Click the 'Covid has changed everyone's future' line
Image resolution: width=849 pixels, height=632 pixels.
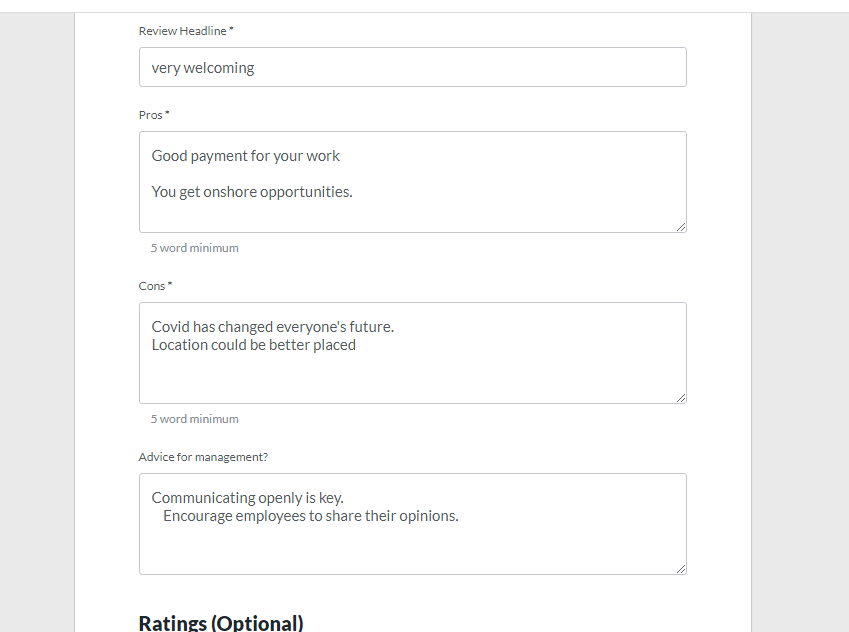(x=273, y=327)
